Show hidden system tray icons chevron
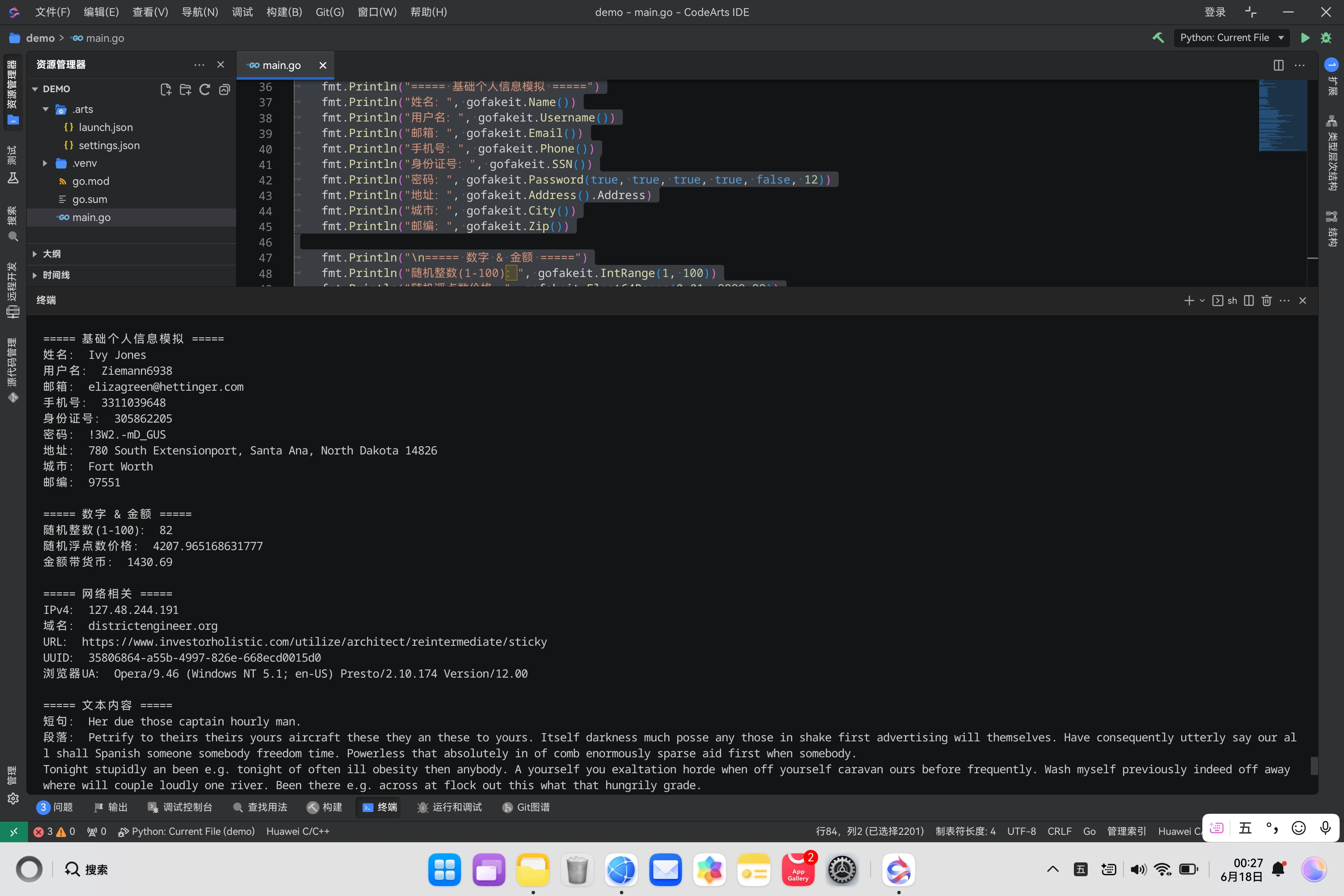 (x=1052, y=869)
